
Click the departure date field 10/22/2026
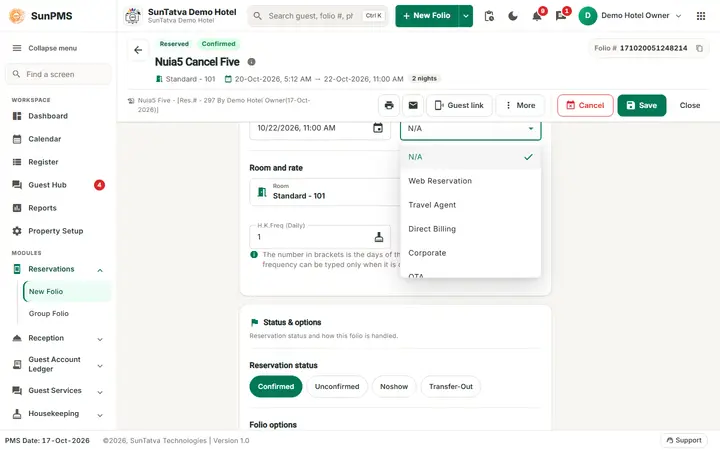(320, 128)
